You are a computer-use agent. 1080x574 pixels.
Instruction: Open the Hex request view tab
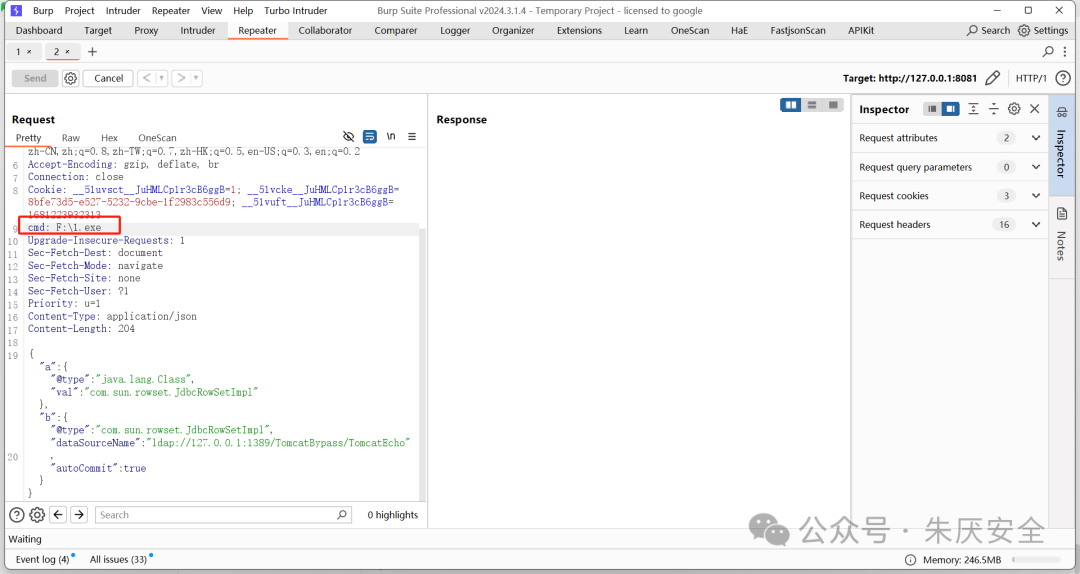pos(110,138)
